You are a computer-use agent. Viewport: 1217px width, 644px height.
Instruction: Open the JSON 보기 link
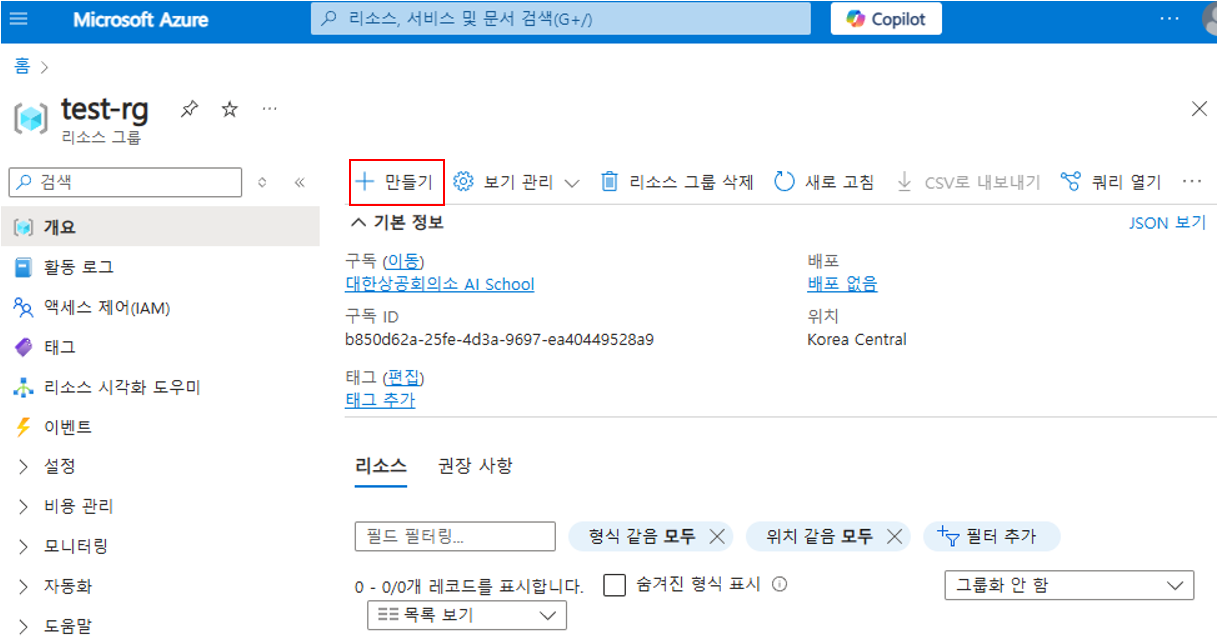click(1167, 223)
